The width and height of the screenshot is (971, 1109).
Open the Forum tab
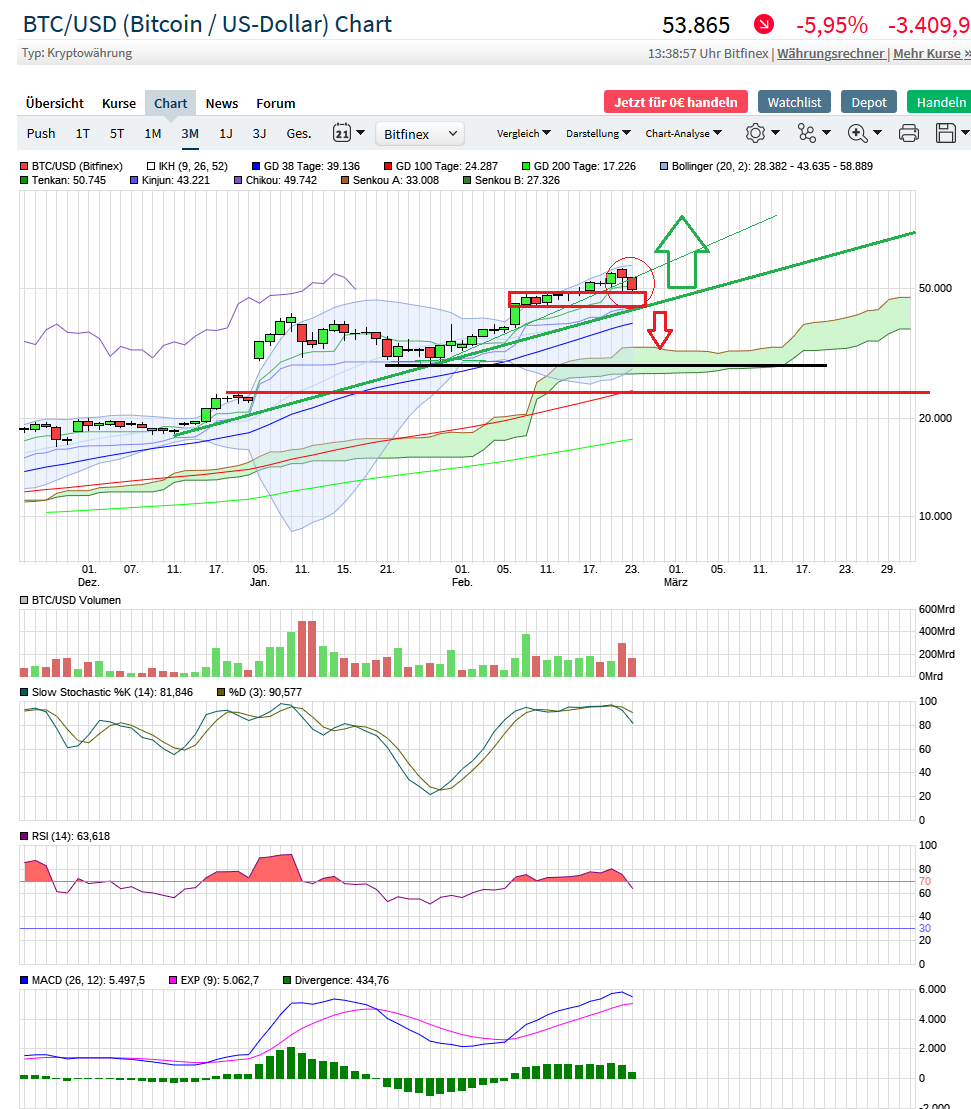pos(276,103)
